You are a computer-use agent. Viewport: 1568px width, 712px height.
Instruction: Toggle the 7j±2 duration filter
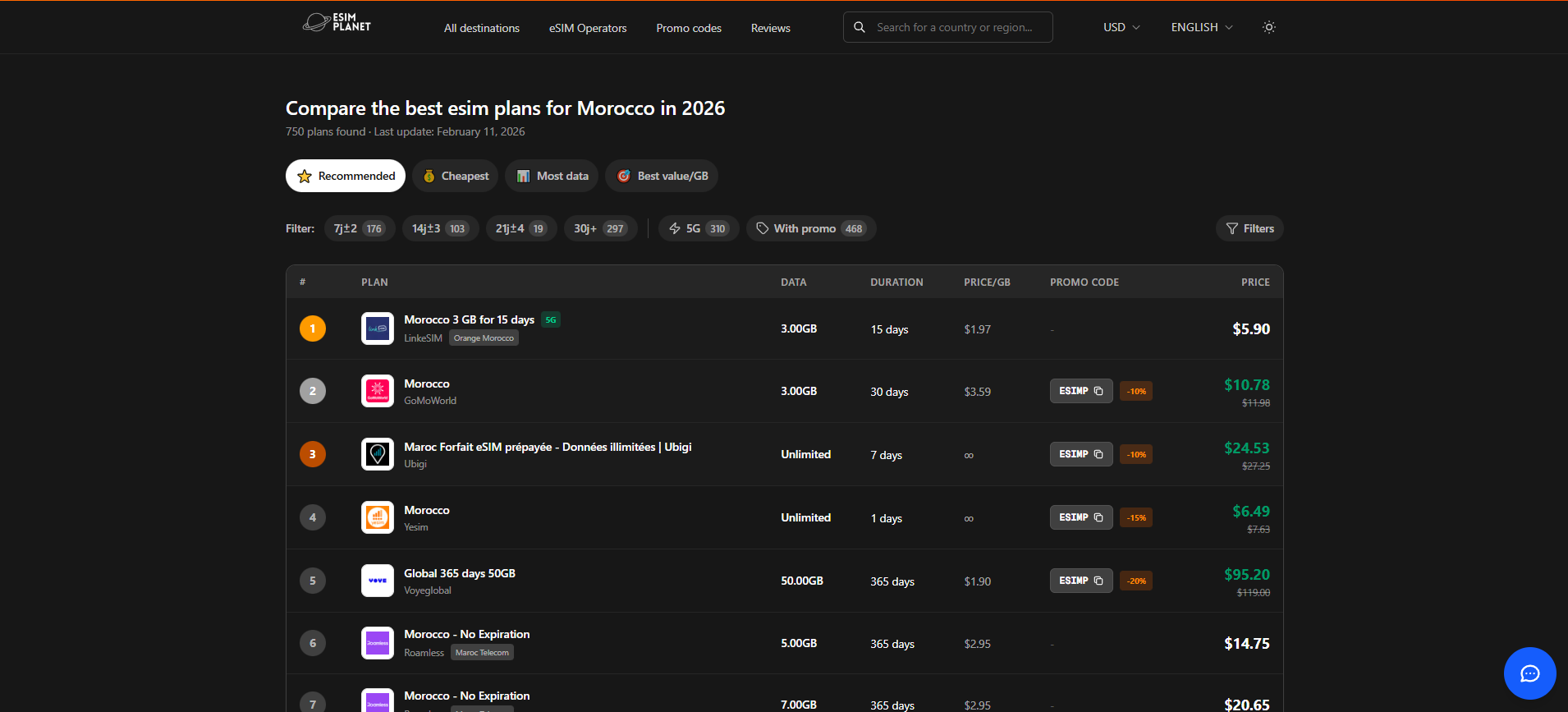point(360,228)
